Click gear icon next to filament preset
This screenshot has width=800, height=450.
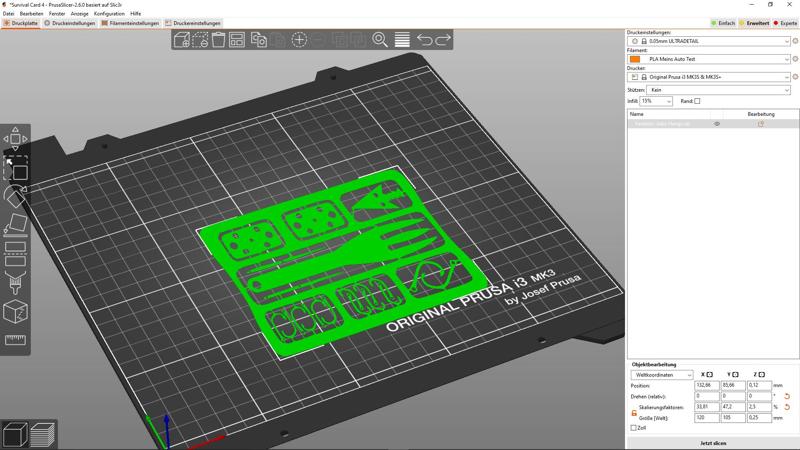[795, 59]
